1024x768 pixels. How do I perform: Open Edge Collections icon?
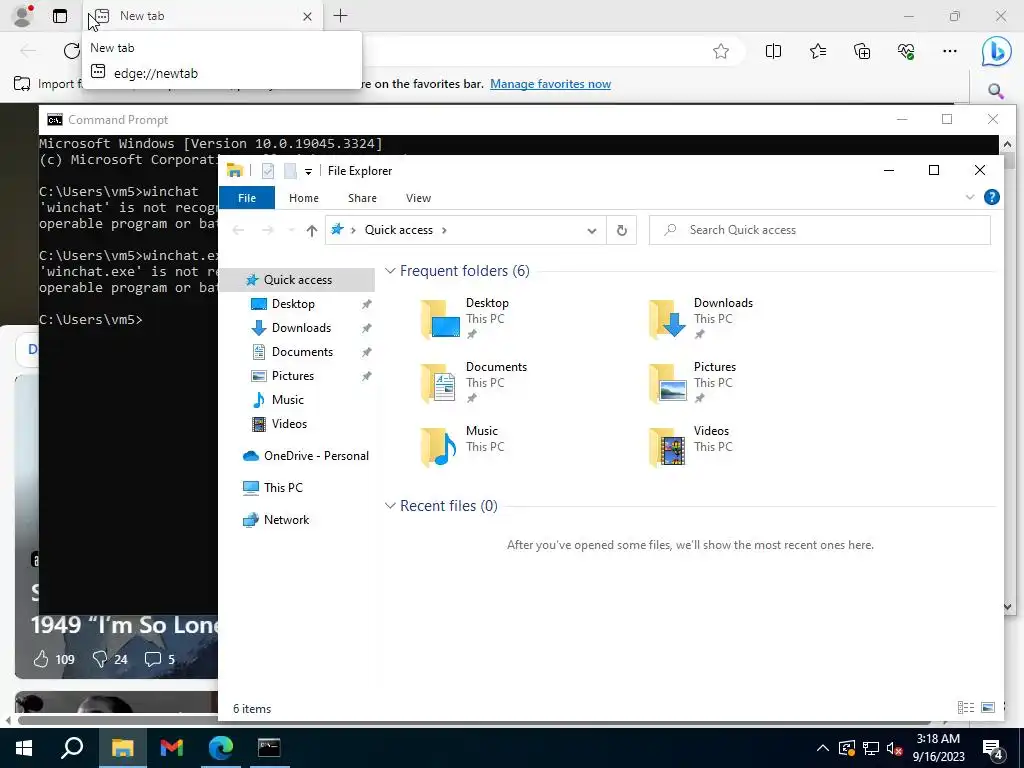[x=862, y=51]
